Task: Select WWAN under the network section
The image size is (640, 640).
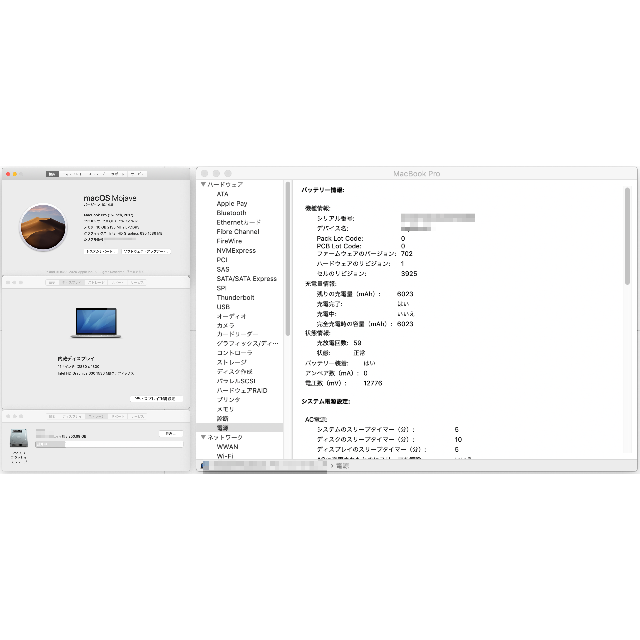Action: click(x=227, y=447)
